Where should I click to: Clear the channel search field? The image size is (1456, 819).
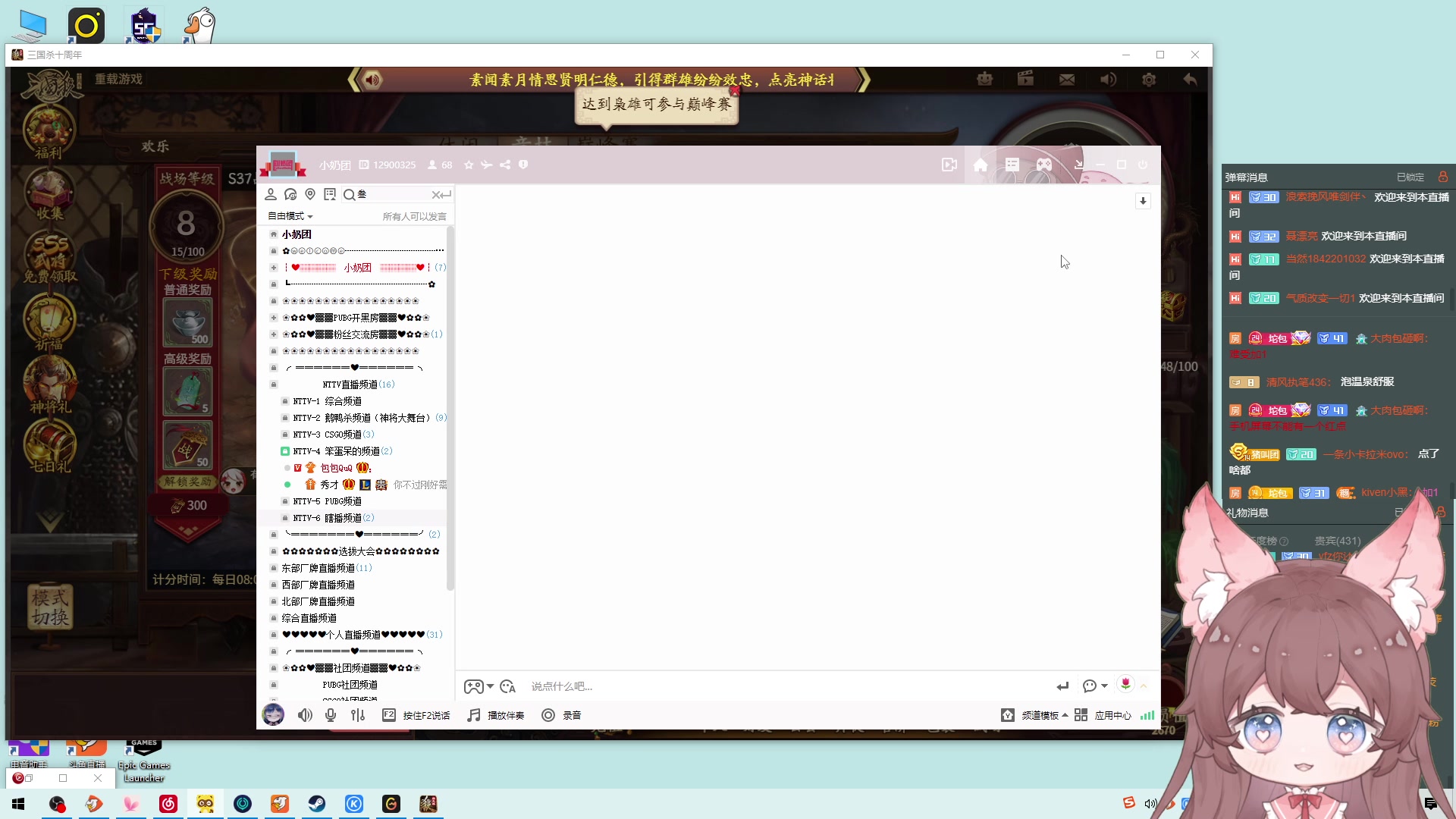(437, 195)
